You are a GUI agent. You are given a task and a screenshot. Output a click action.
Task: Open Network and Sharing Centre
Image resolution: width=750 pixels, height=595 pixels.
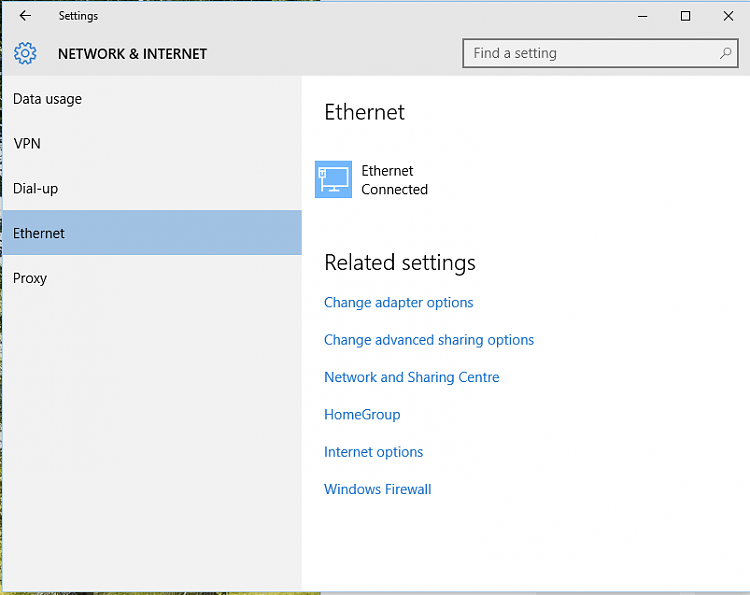tap(411, 377)
